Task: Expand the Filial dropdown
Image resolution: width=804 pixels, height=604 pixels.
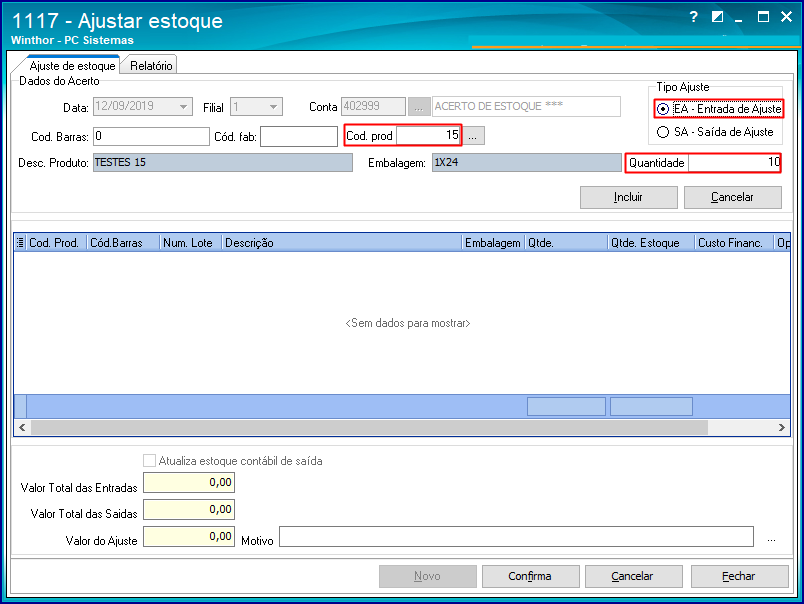Action: tap(273, 107)
